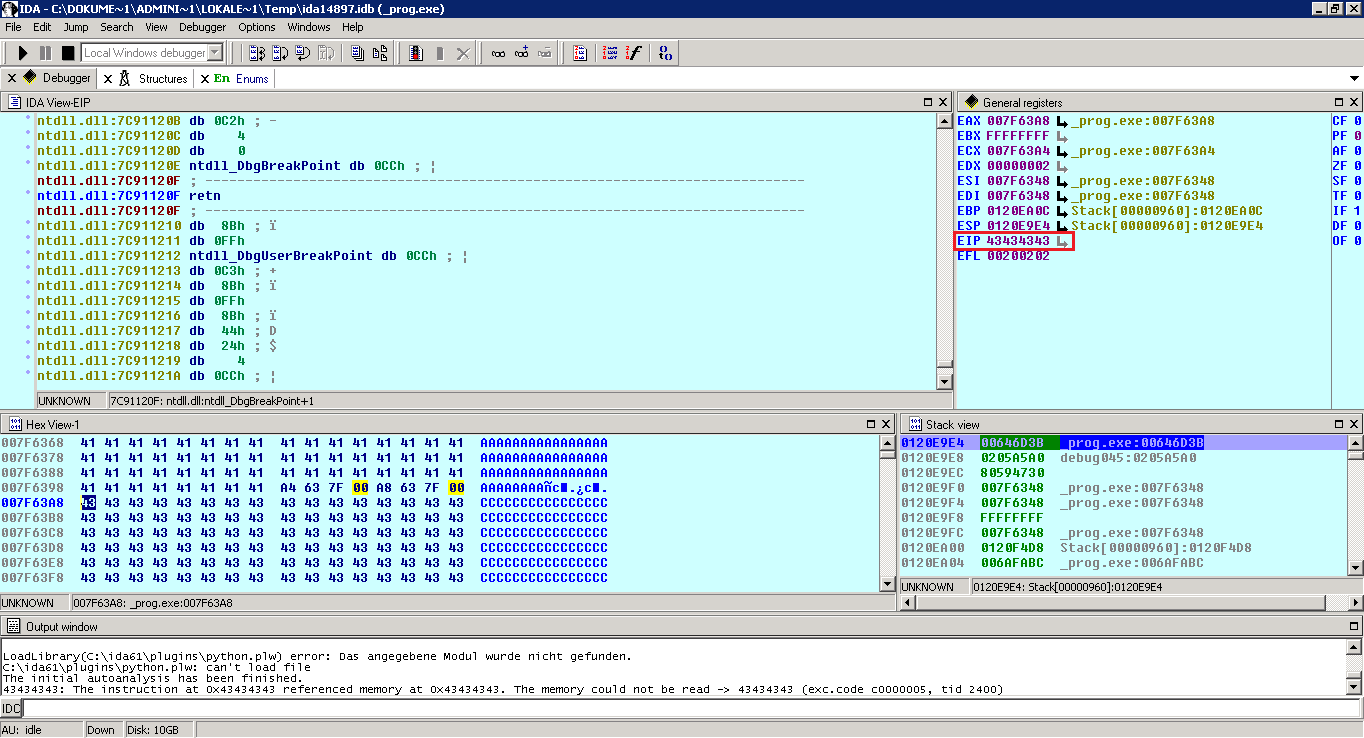
Task: Jump to the ECX address via its arrow
Action: point(1062,151)
